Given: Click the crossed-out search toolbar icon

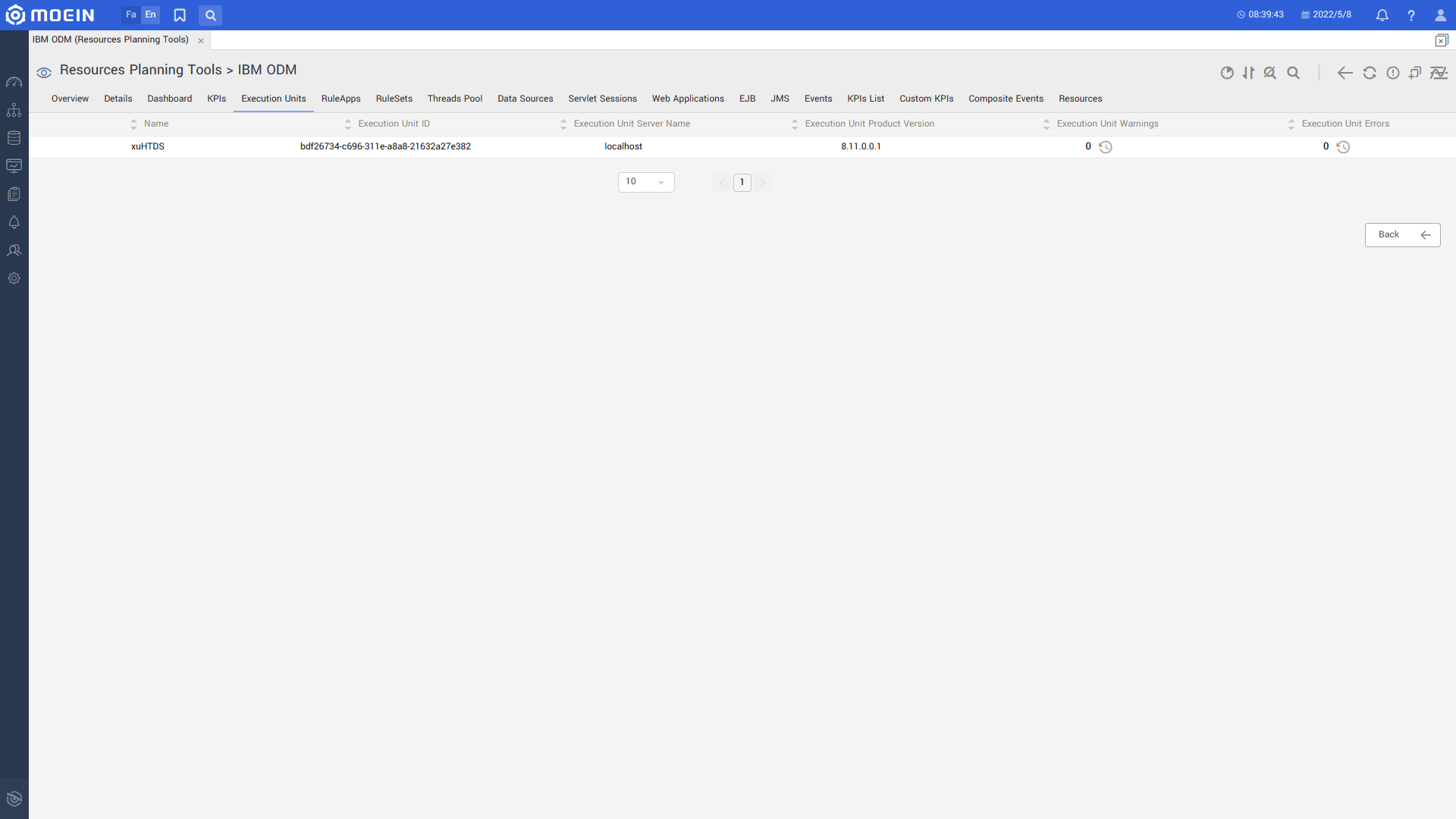Looking at the screenshot, I should (1270, 73).
